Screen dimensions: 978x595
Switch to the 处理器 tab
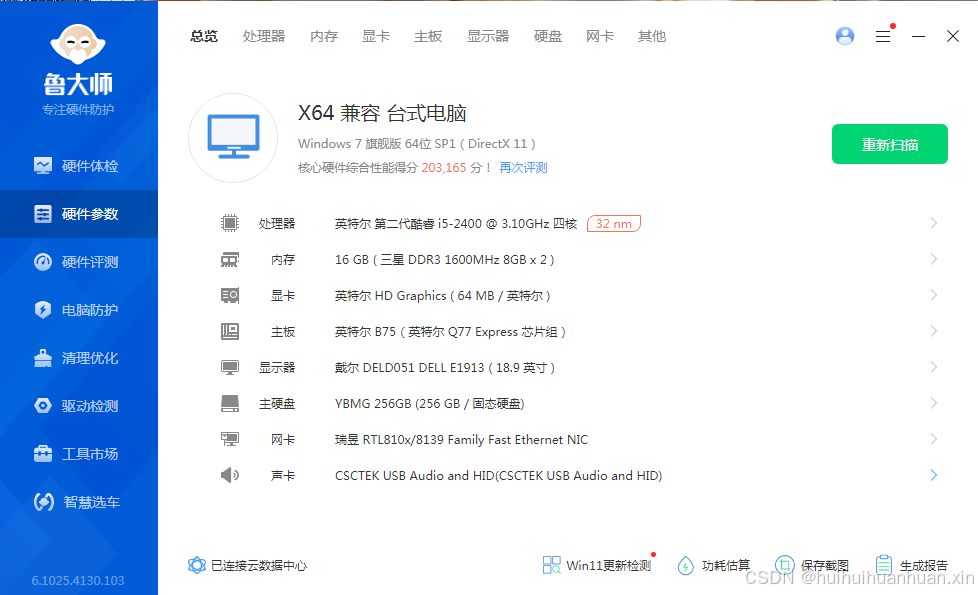tap(264, 36)
